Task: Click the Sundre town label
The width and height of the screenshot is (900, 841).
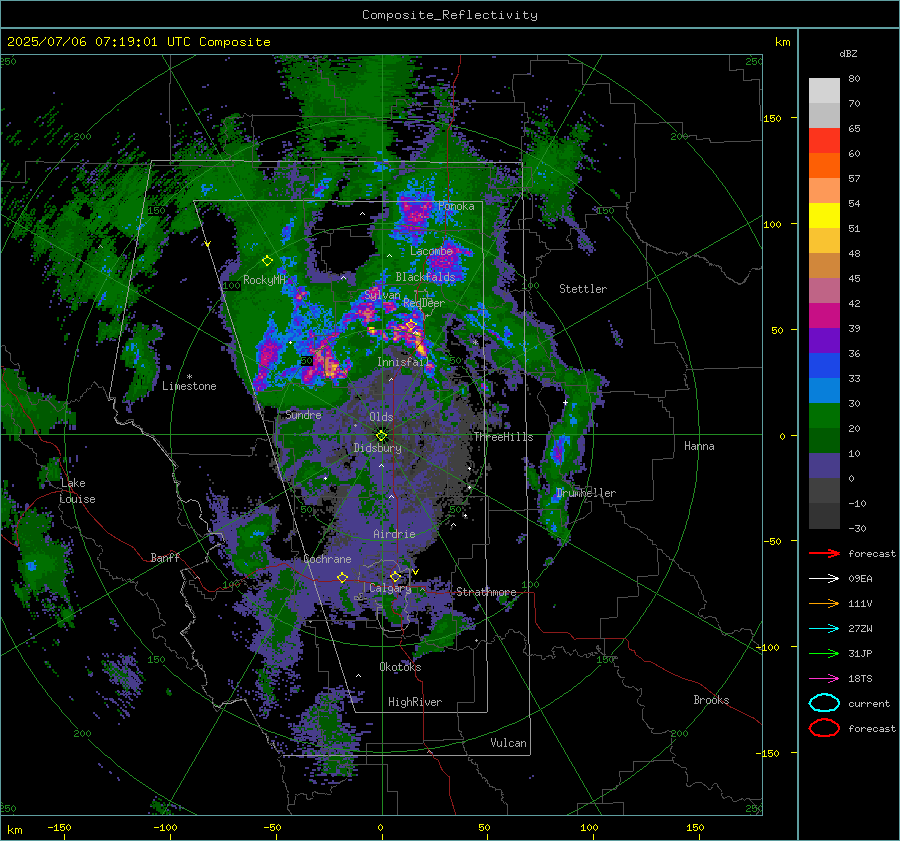Action: click(303, 415)
